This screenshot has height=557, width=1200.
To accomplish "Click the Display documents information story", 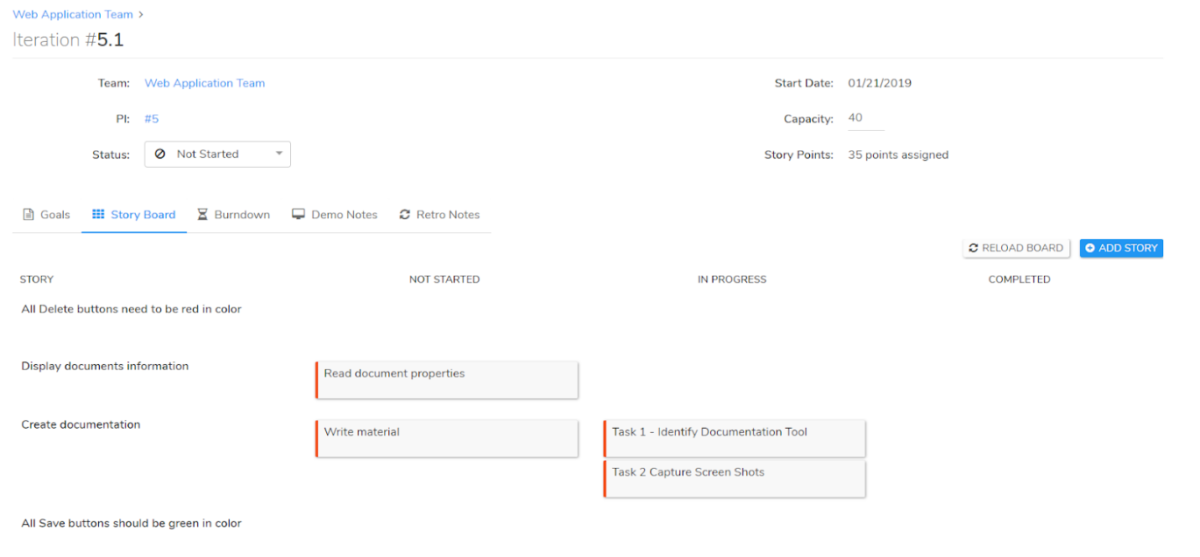I will pyautogui.click(x=105, y=367).
